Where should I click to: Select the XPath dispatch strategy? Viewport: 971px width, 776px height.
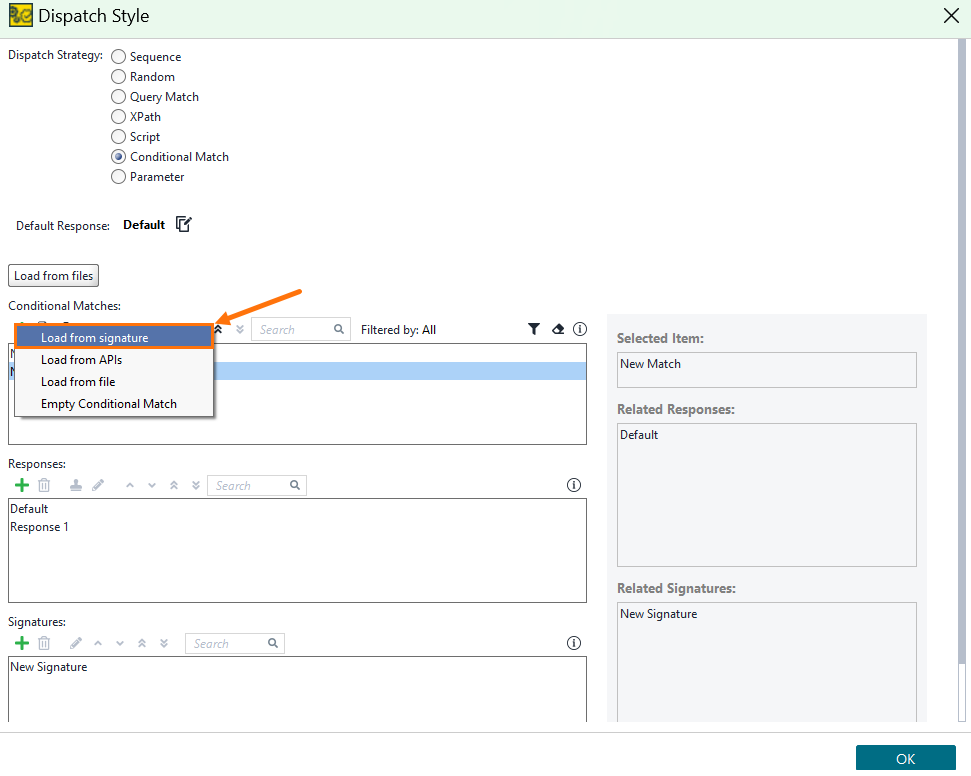(119, 117)
